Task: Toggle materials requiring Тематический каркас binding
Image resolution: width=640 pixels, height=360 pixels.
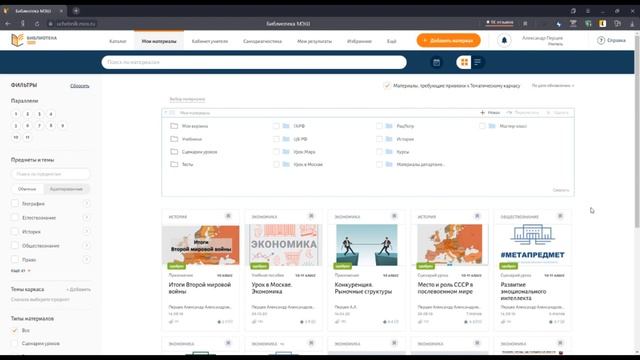Action: pos(387,86)
